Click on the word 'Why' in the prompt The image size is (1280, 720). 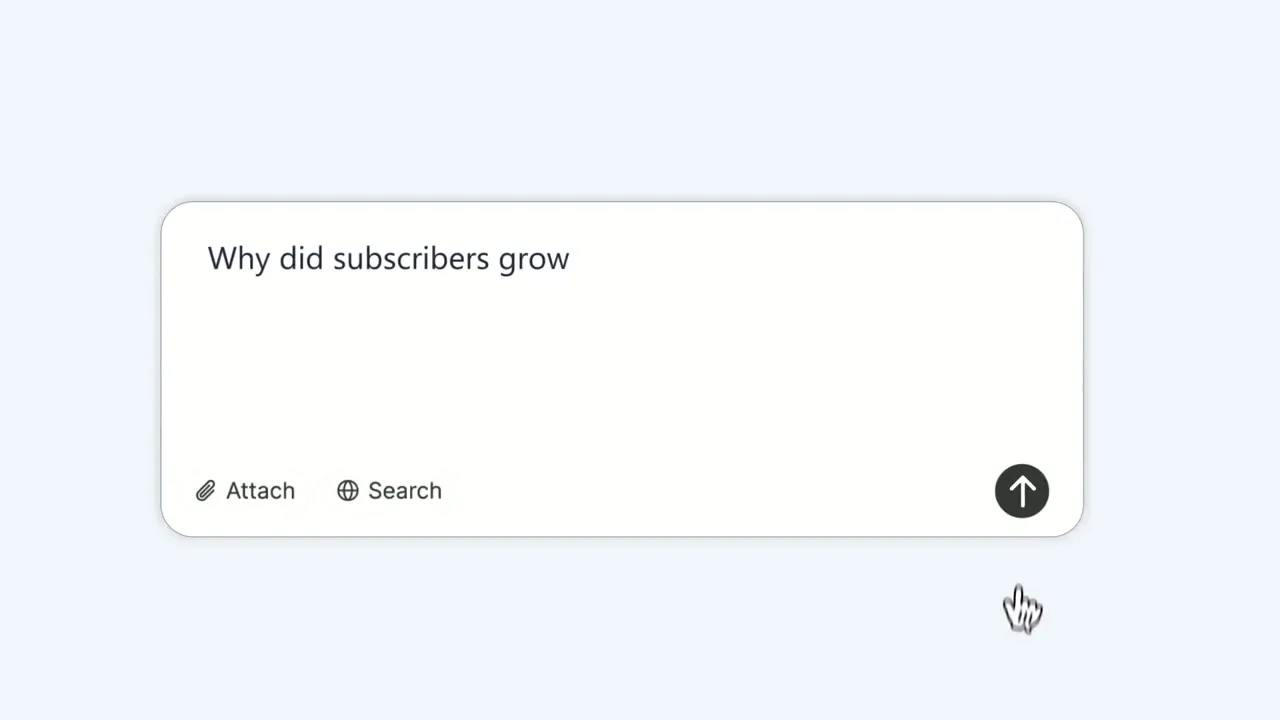coord(239,259)
